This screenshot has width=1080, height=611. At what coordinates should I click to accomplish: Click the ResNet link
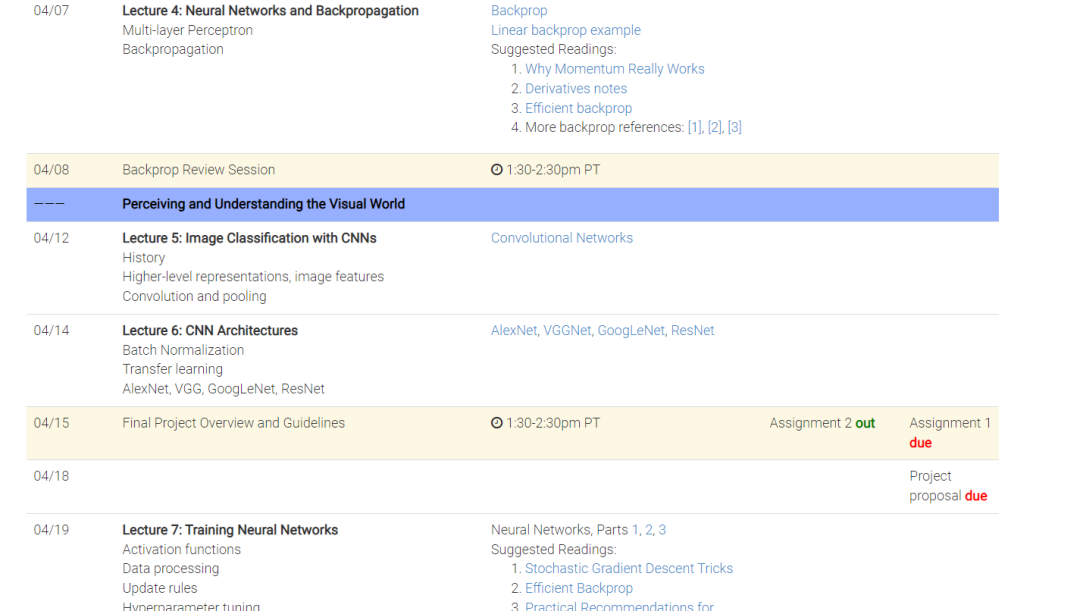tap(693, 331)
